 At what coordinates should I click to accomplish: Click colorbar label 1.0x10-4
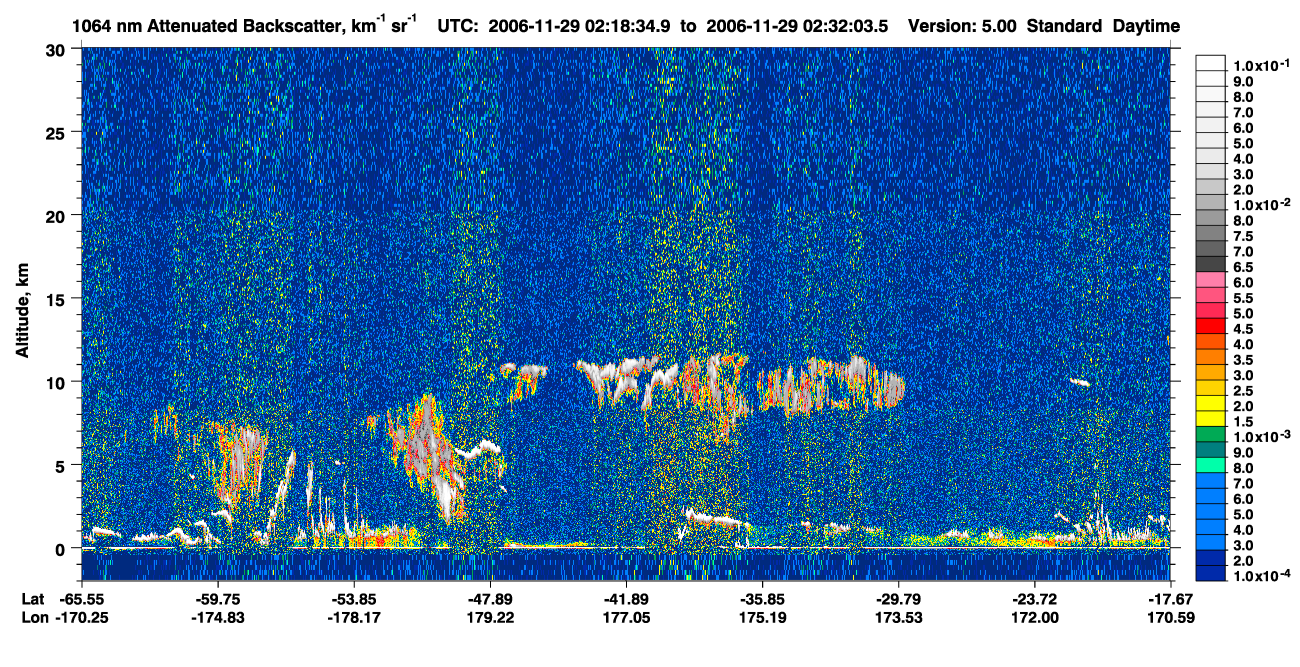click(x=1261, y=577)
